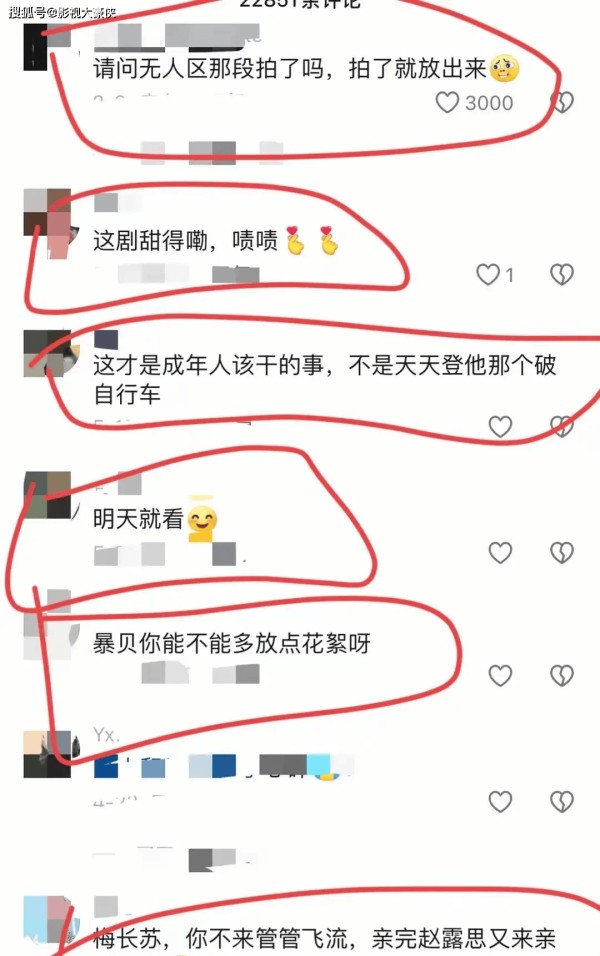The width and height of the screenshot is (600, 956).
Task: Like the 这剧甜得嘞 comment
Action: pyautogui.click(x=488, y=274)
